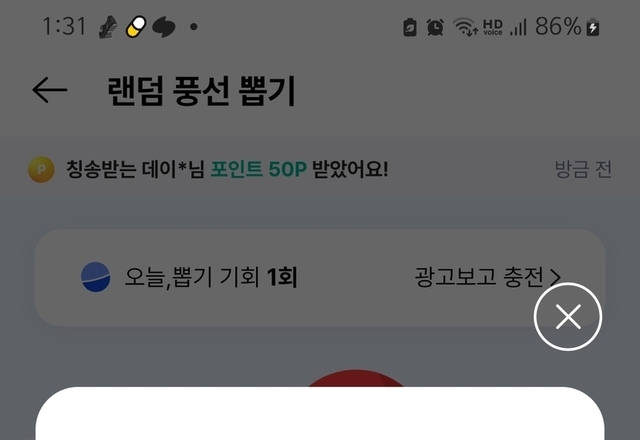The height and width of the screenshot is (440, 640).
Task: Tap the 오늘,뽑기 기회 1회 label
Action: tap(211, 277)
